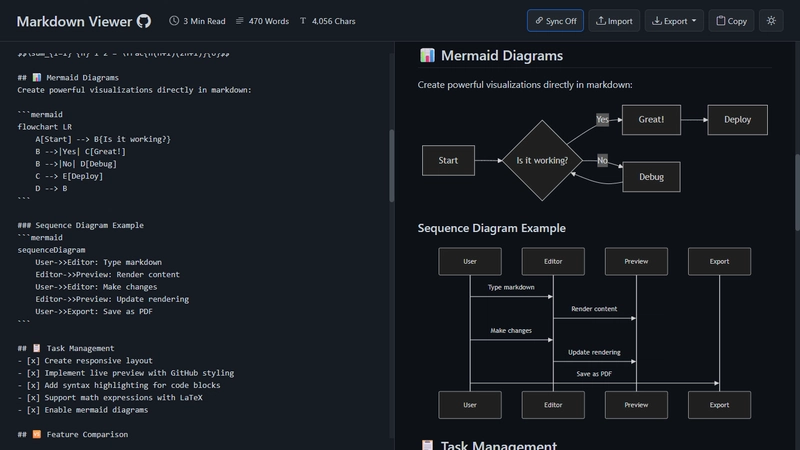Click the 'Add syntax highlighting for code blocks' line
Screen dimensions: 800x450
point(119,385)
